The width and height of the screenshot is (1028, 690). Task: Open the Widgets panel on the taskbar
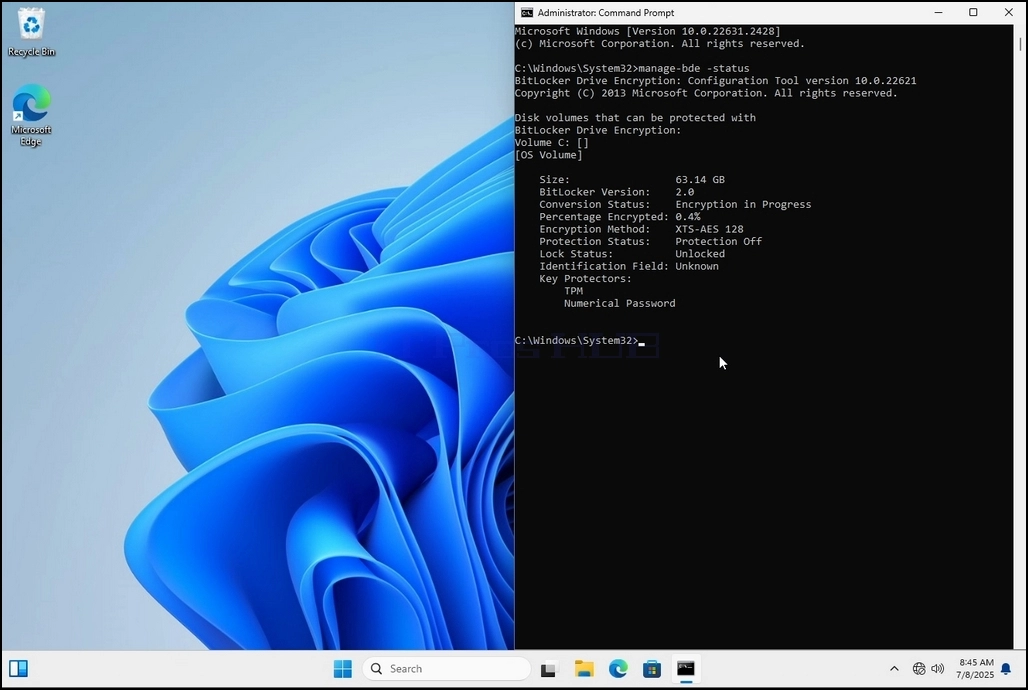[18, 668]
